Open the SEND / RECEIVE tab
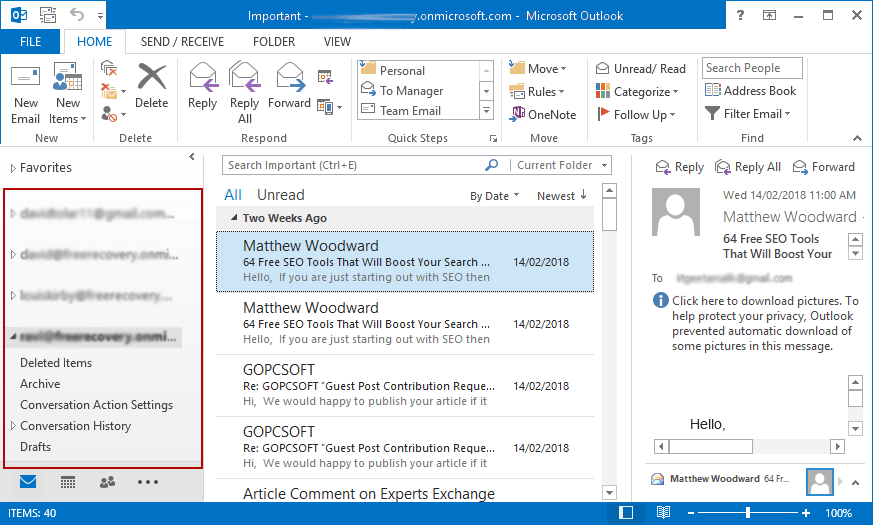This screenshot has width=873, height=525. 182,42
